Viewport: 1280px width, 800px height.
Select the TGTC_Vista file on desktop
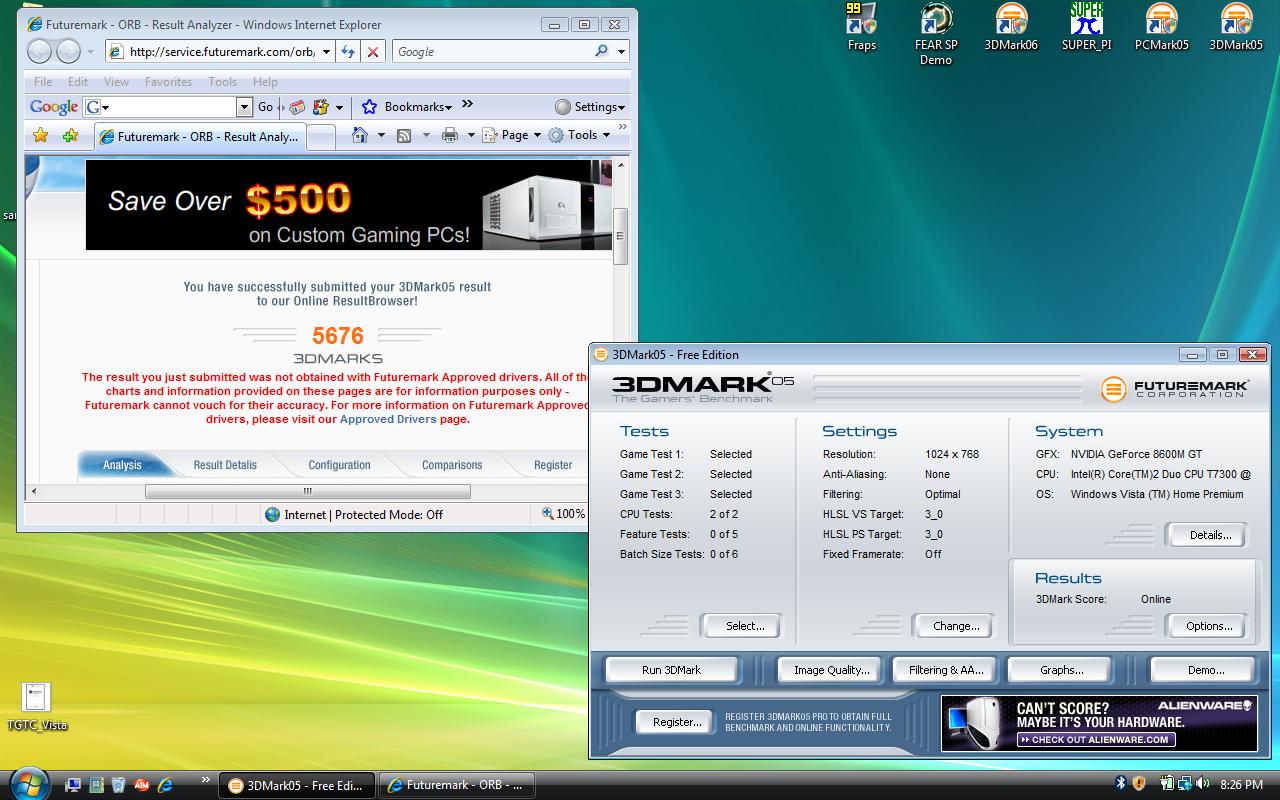(36, 706)
